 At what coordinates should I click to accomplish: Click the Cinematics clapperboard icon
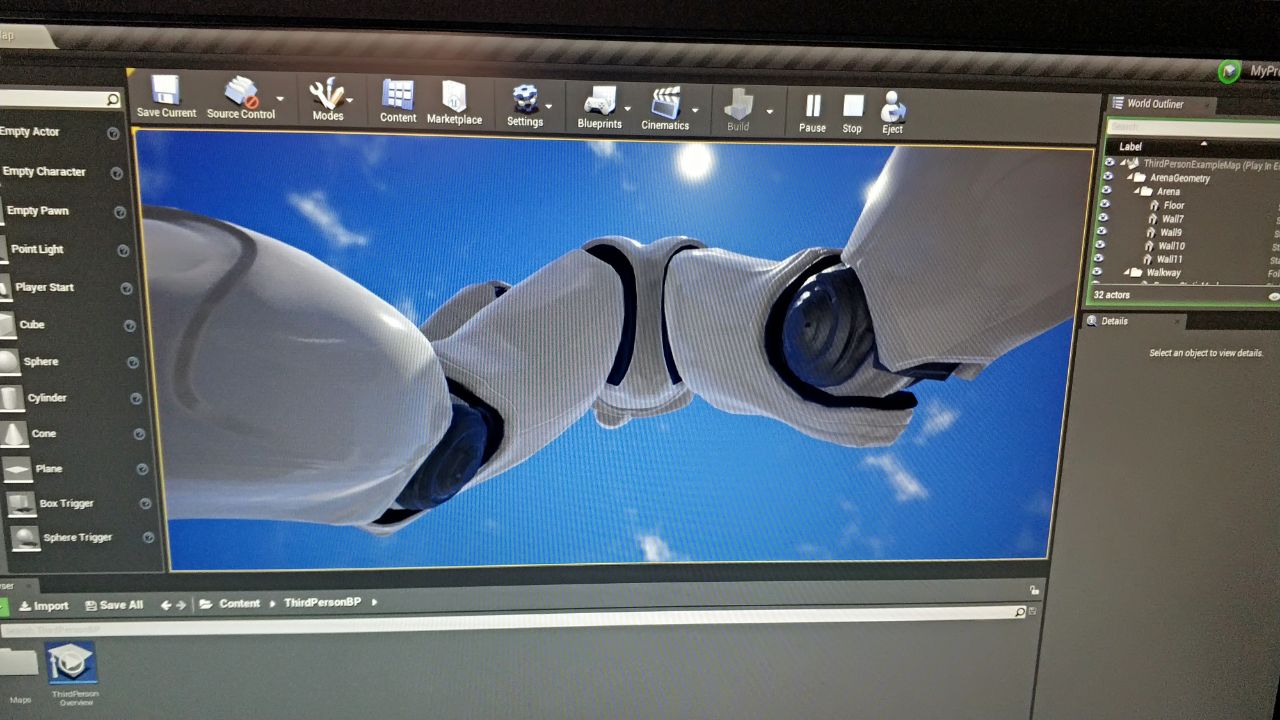[x=665, y=102]
